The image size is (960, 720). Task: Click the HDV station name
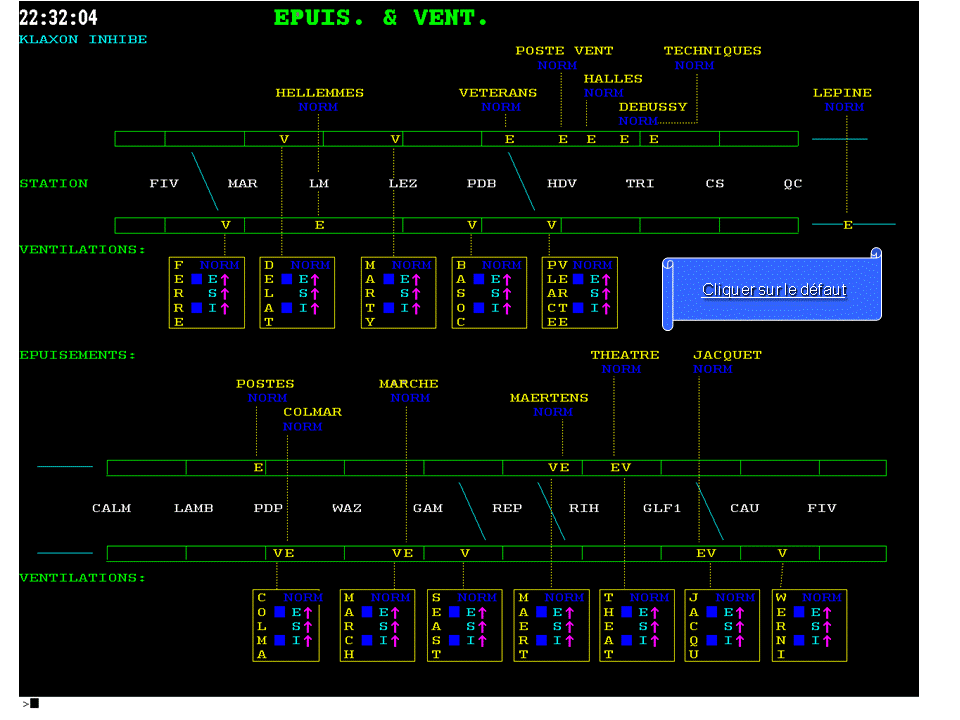[x=561, y=184]
